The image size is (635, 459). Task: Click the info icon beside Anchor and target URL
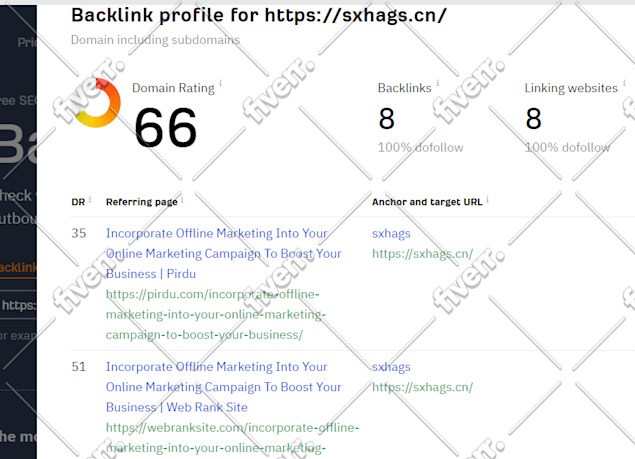[x=488, y=199]
